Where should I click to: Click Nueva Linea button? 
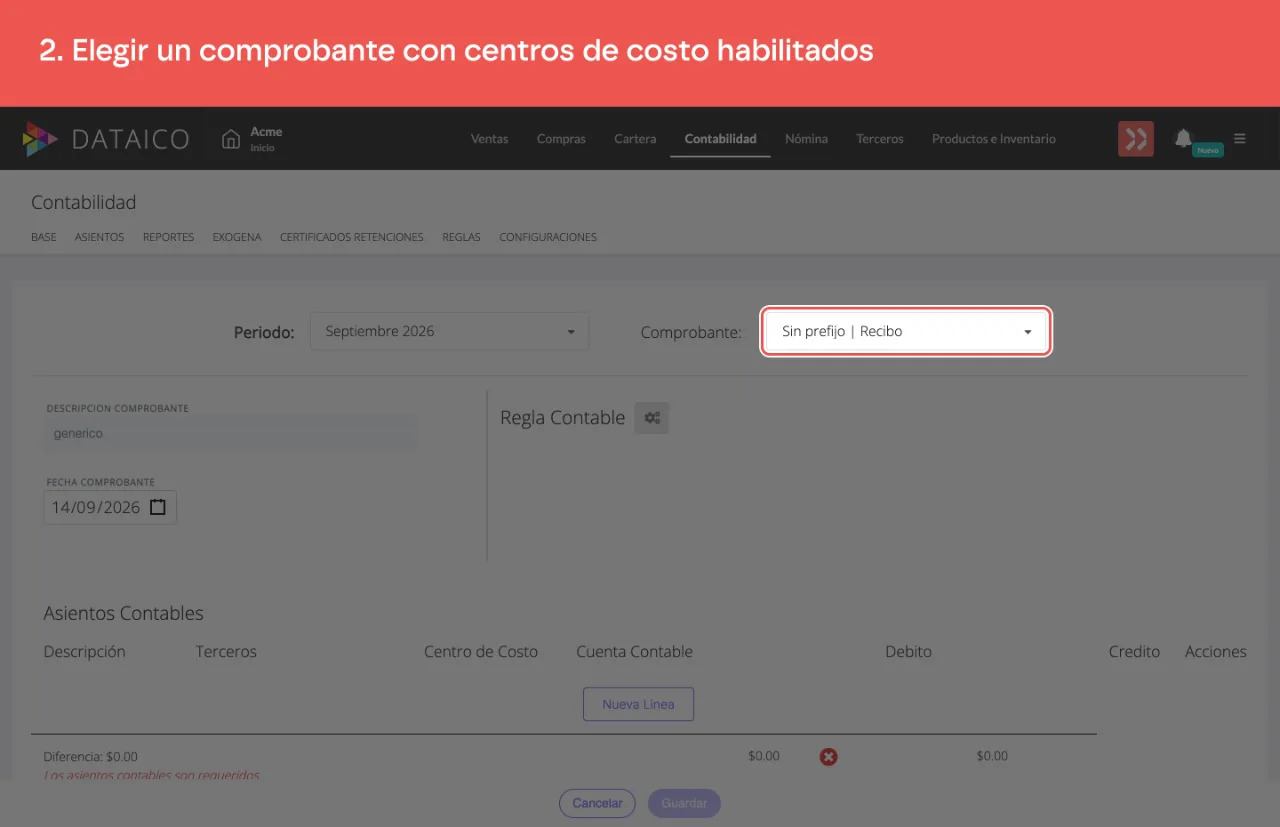638,704
